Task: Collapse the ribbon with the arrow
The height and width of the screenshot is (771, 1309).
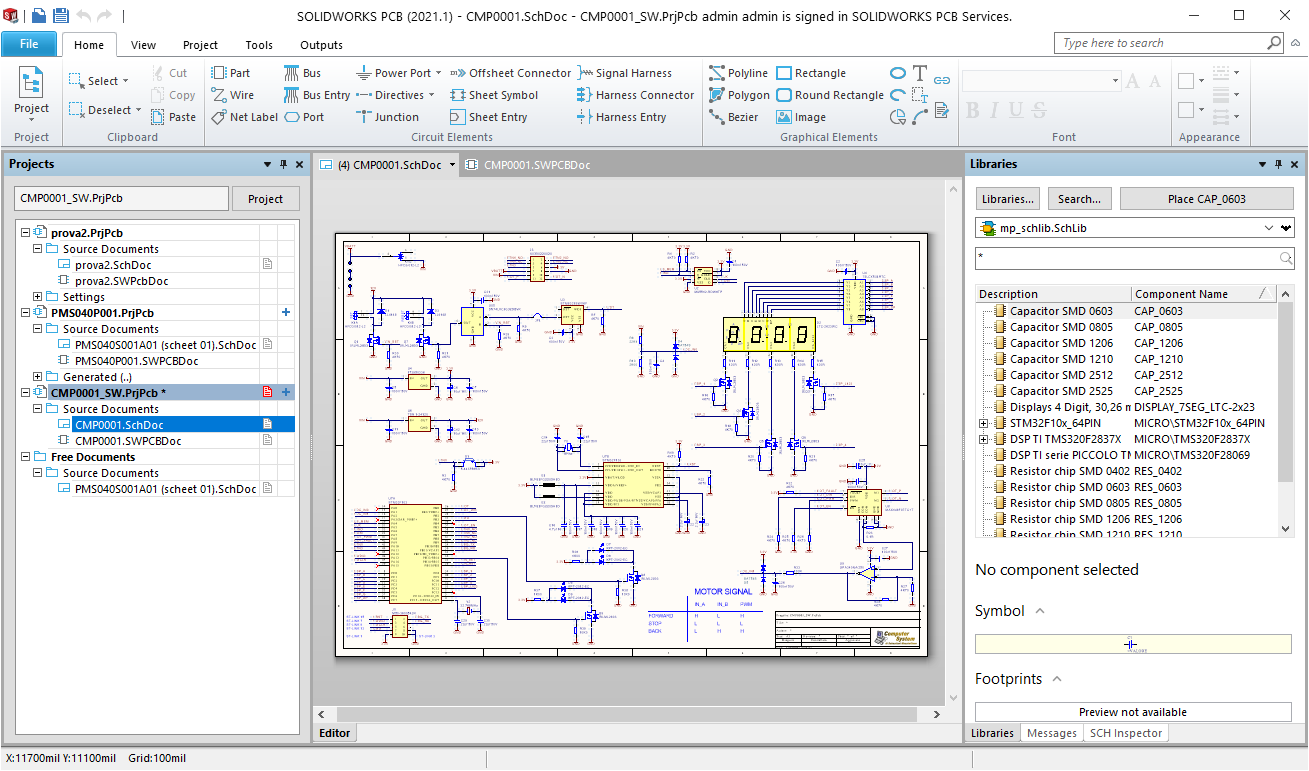Action: (x=1296, y=44)
